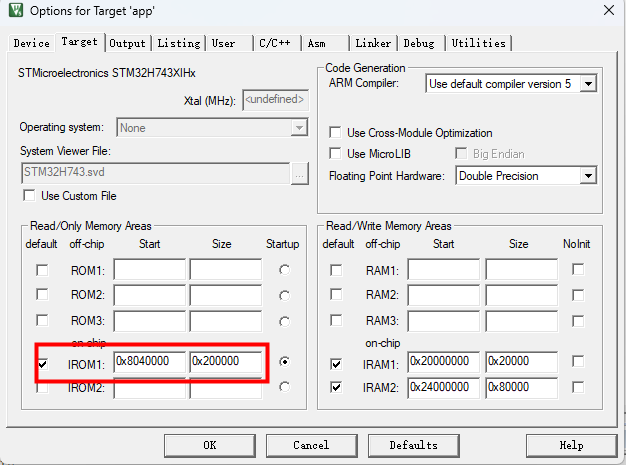This screenshot has width=626, height=465.
Task: Close the Options for Target dialog
Action: (x=609, y=10)
